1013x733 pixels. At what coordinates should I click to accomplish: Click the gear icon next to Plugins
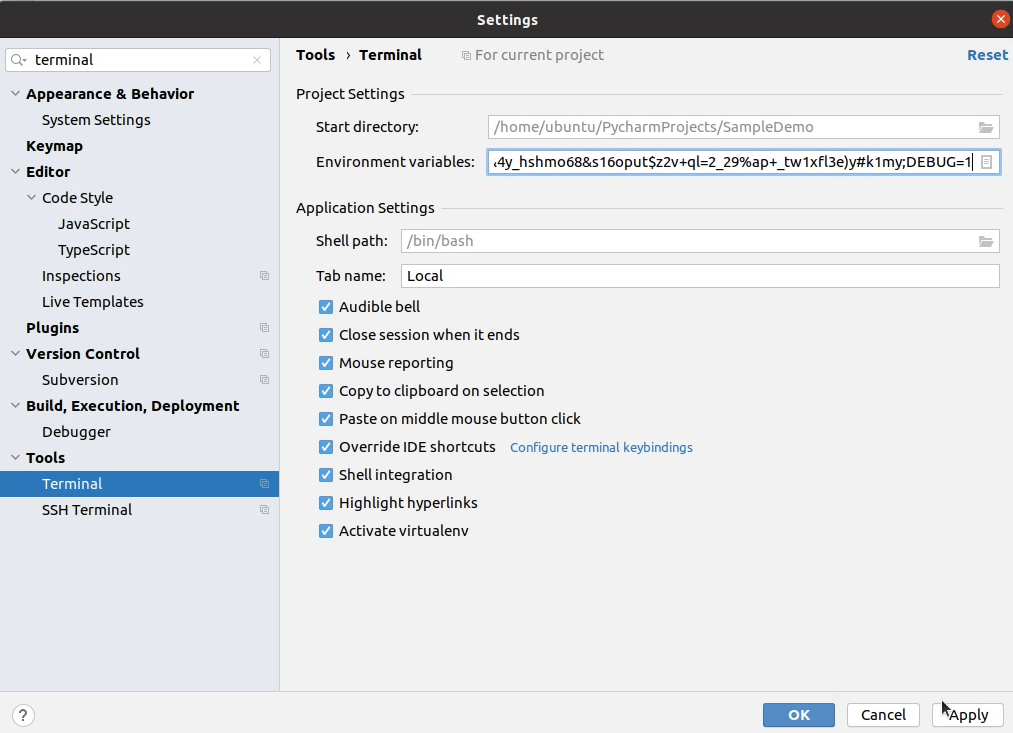264,327
